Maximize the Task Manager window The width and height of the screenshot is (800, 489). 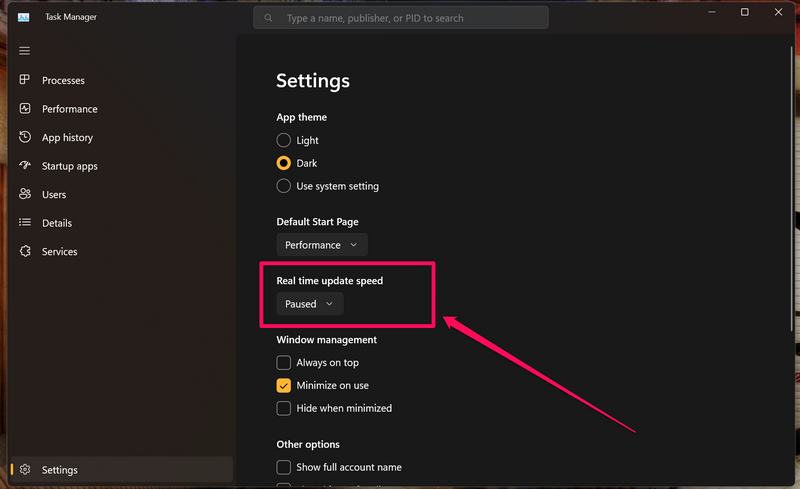pos(744,13)
